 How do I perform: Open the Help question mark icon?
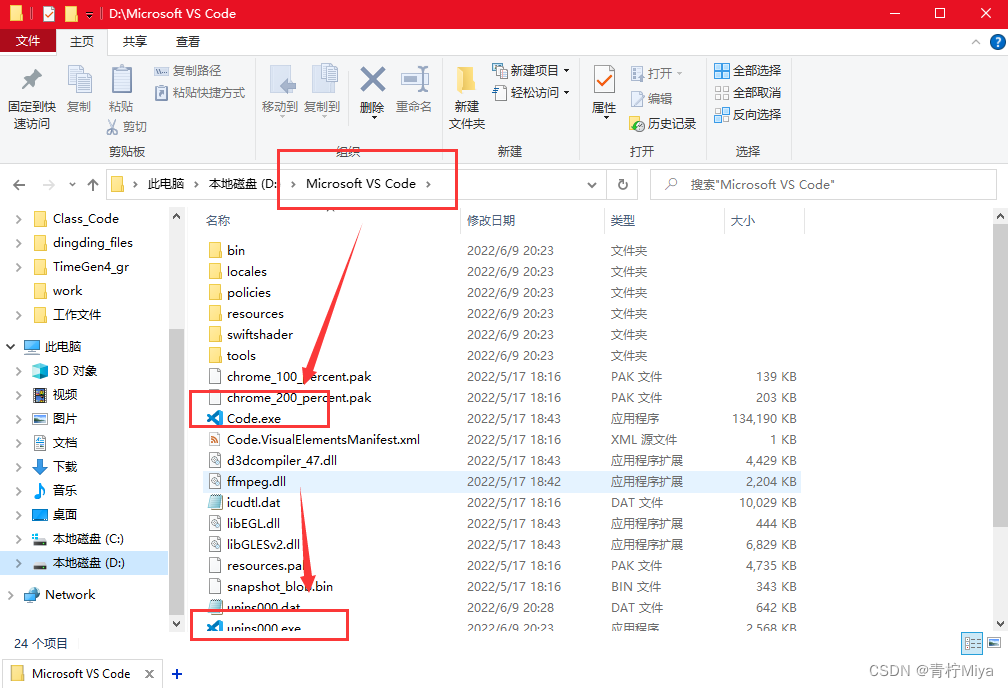pyautogui.click(x=997, y=42)
